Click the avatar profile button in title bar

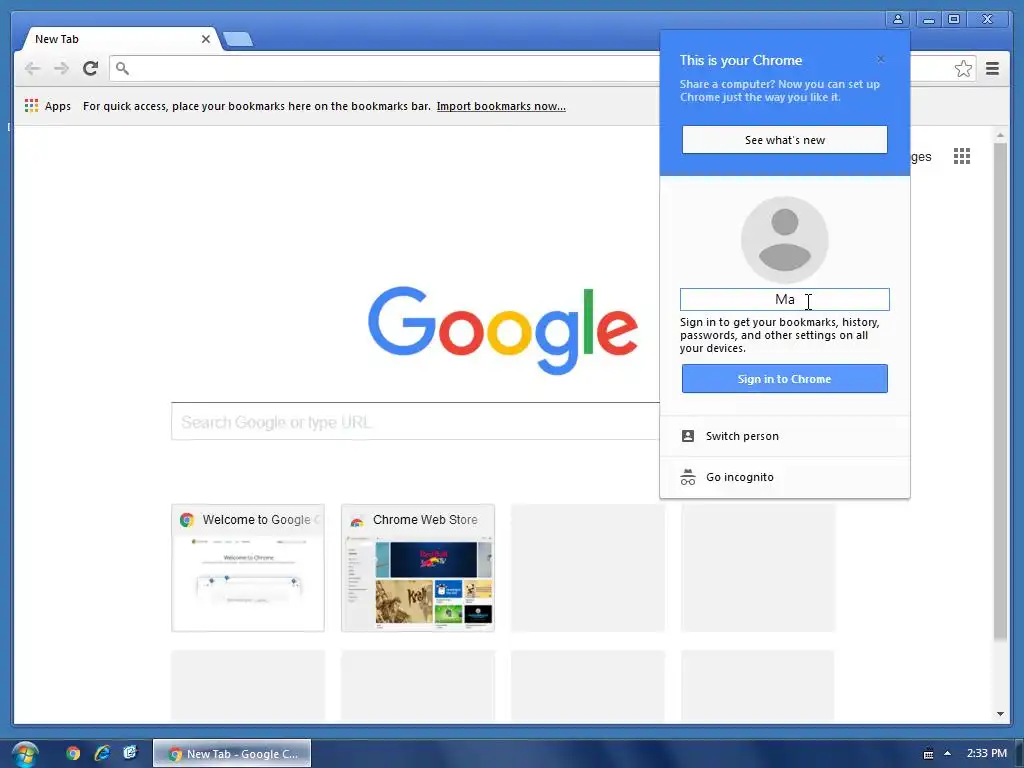[898, 19]
